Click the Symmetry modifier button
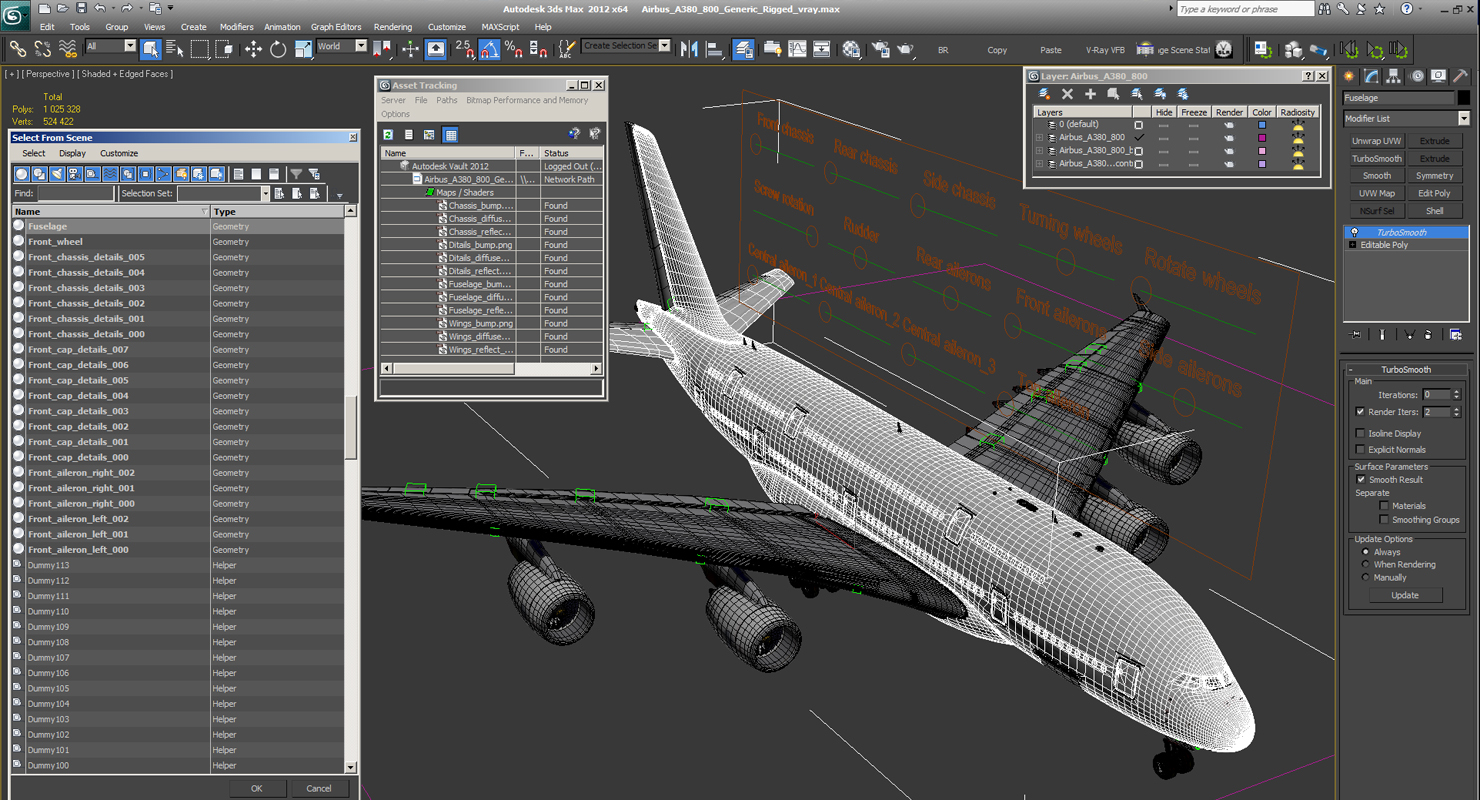Screen dimensions: 1480x800 1434,176
